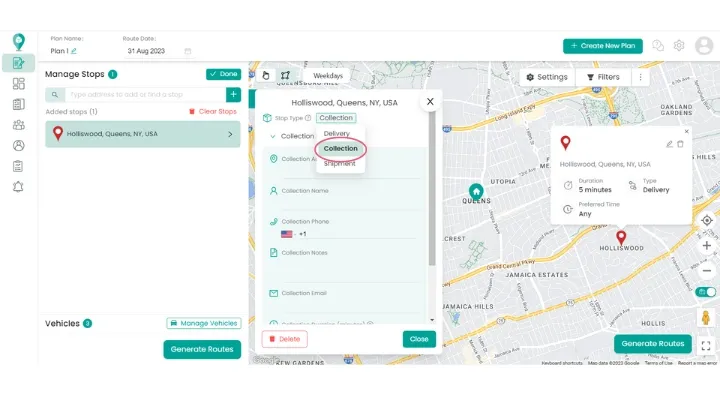Click the pencil icon beside Plan 1
The image size is (720, 405).
click(x=74, y=51)
